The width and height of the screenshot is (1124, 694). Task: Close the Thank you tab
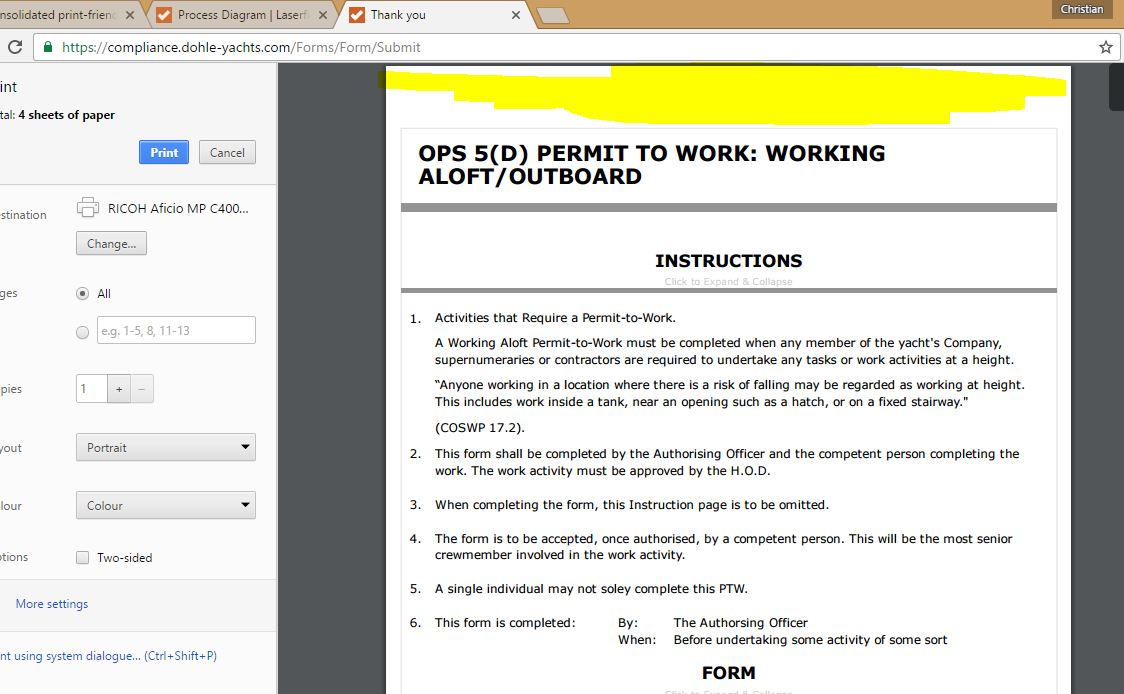pos(515,15)
